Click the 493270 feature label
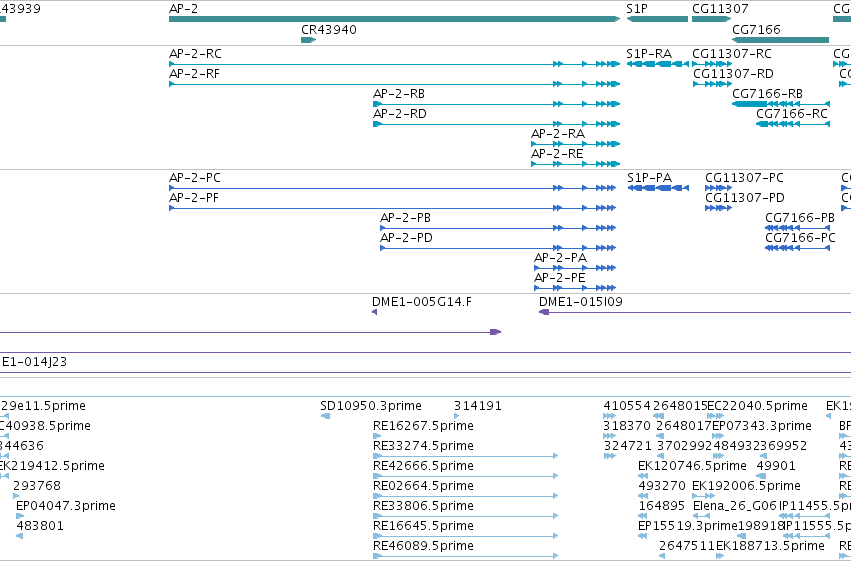851x561 pixels. coord(662,486)
